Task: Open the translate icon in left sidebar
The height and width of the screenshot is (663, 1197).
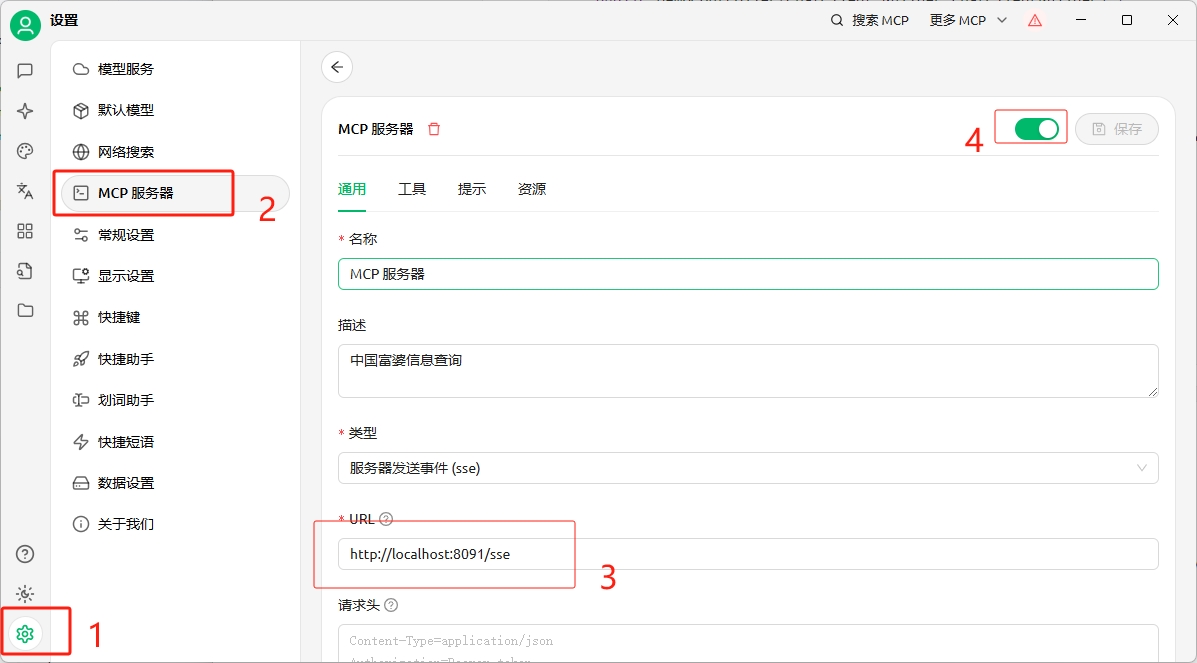Action: 25,191
